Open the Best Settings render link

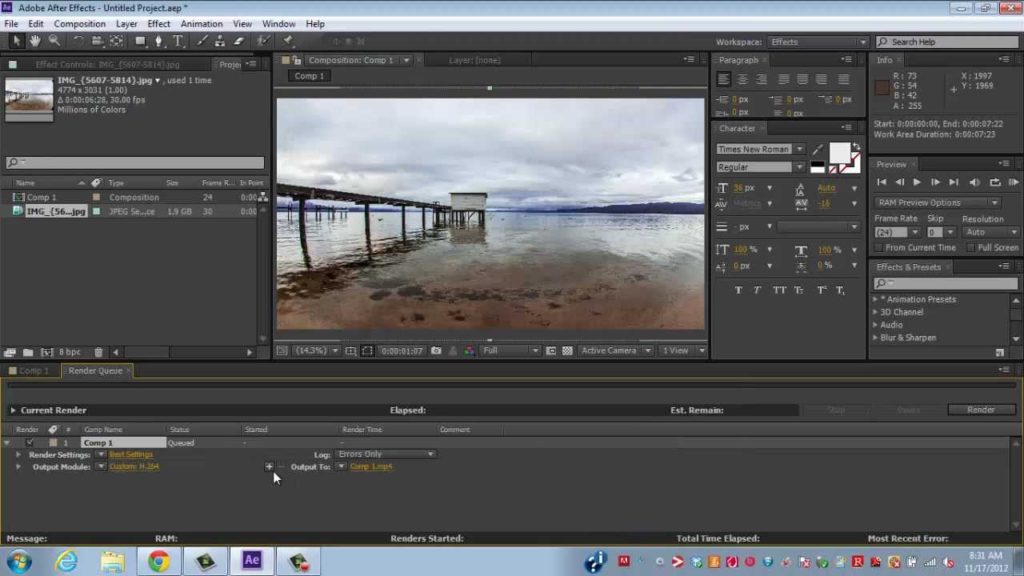pos(131,454)
